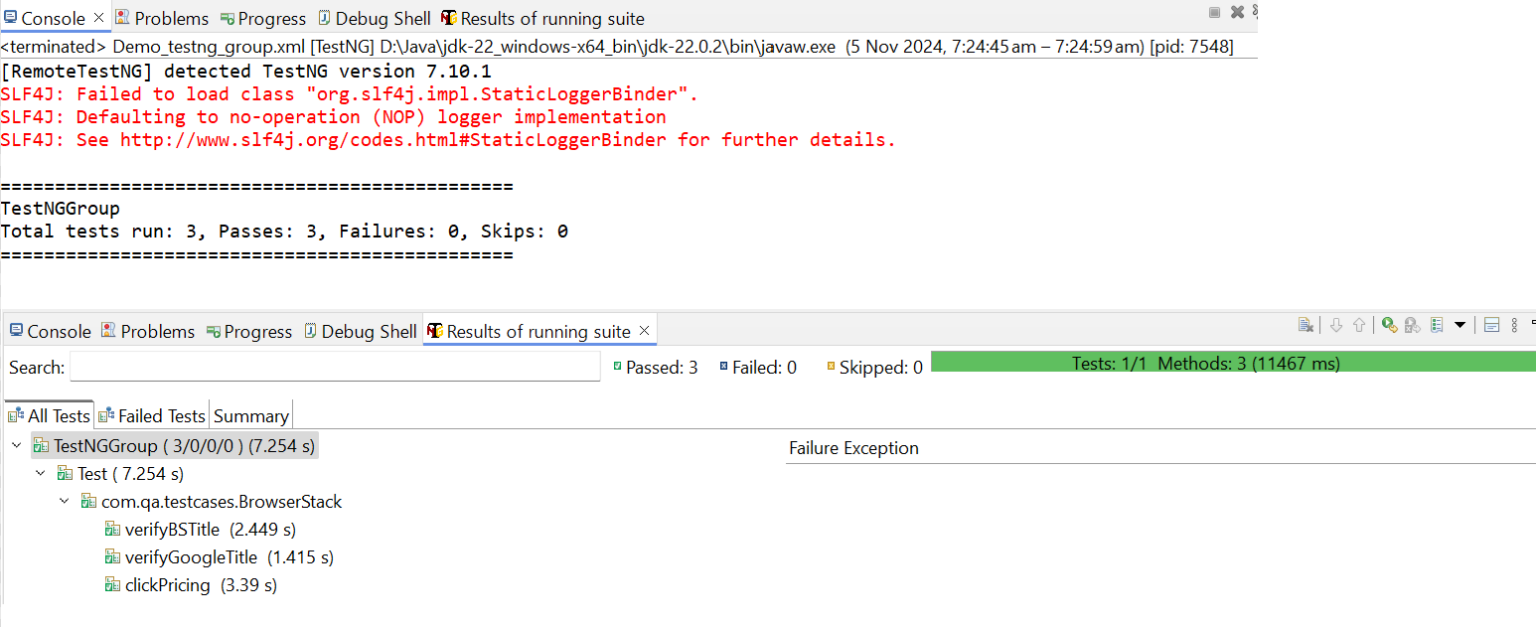Open Debug Shell tab in top panel
Image resolution: width=1536 pixels, height=627 pixels.
pos(373,19)
